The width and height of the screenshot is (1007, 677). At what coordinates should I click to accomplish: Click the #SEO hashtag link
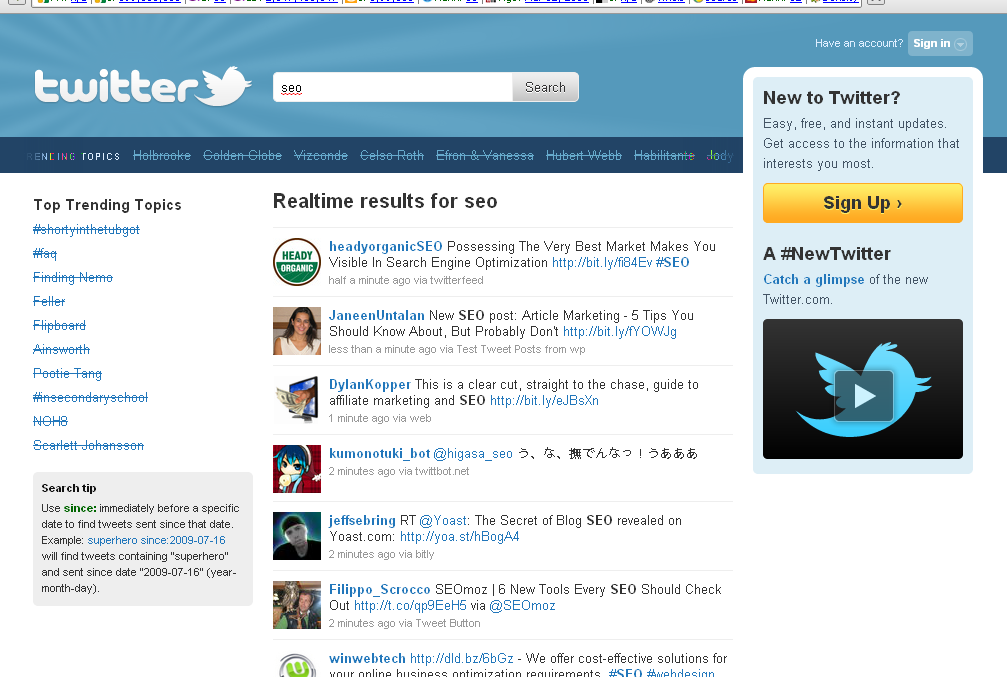click(672, 261)
